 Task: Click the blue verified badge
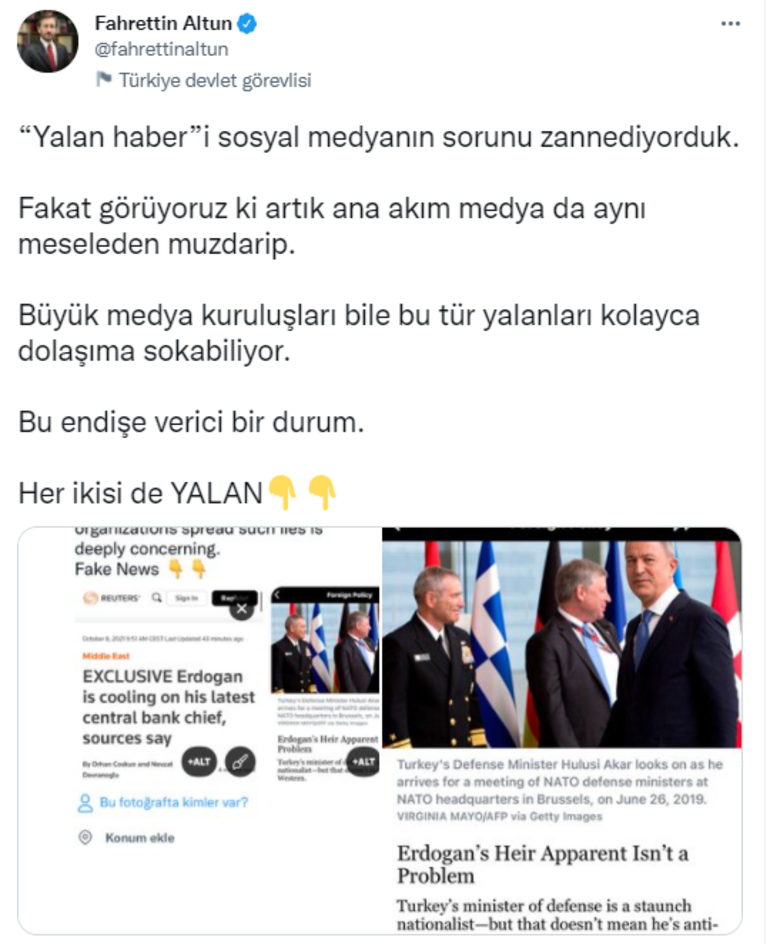(247, 24)
